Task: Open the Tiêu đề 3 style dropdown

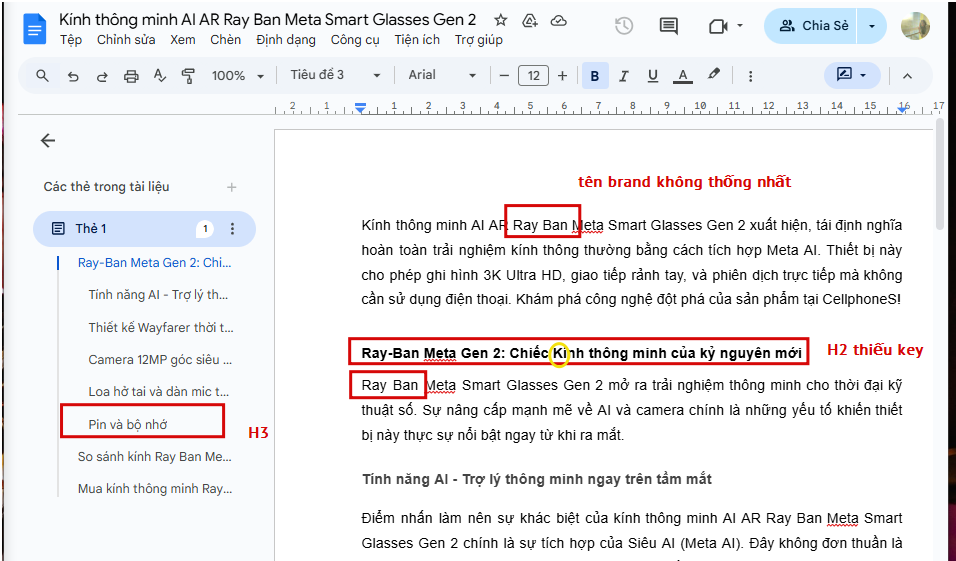Action: tap(335, 76)
